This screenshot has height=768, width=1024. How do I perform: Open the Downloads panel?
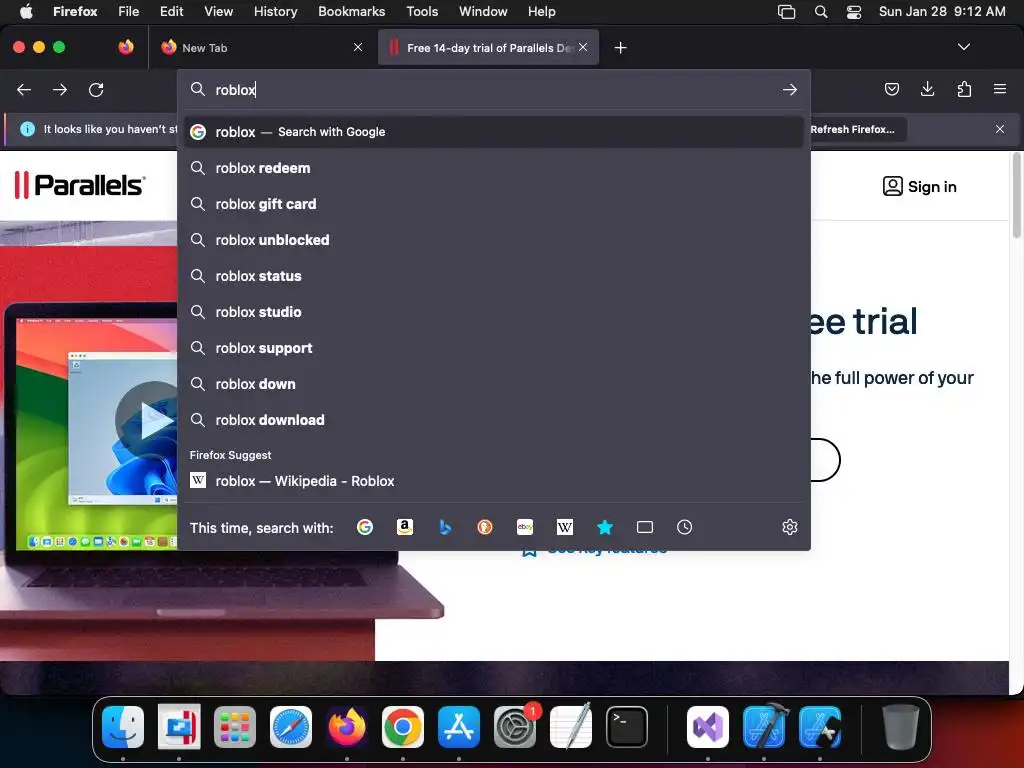click(x=927, y=89)
